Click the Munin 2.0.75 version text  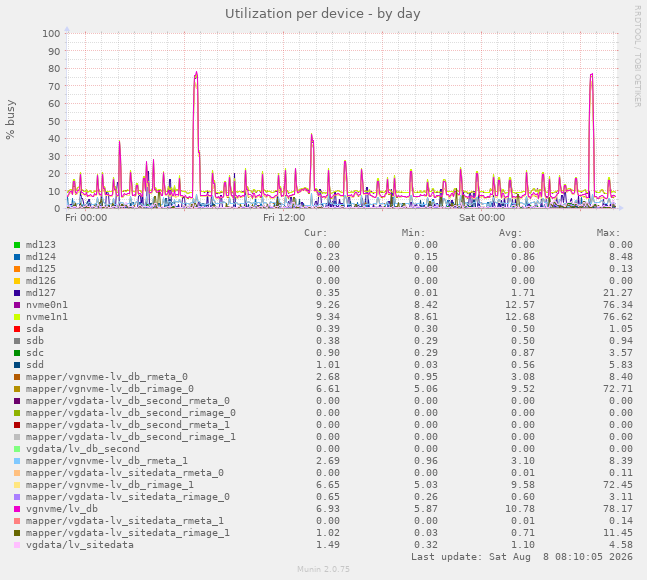(324, 569)
